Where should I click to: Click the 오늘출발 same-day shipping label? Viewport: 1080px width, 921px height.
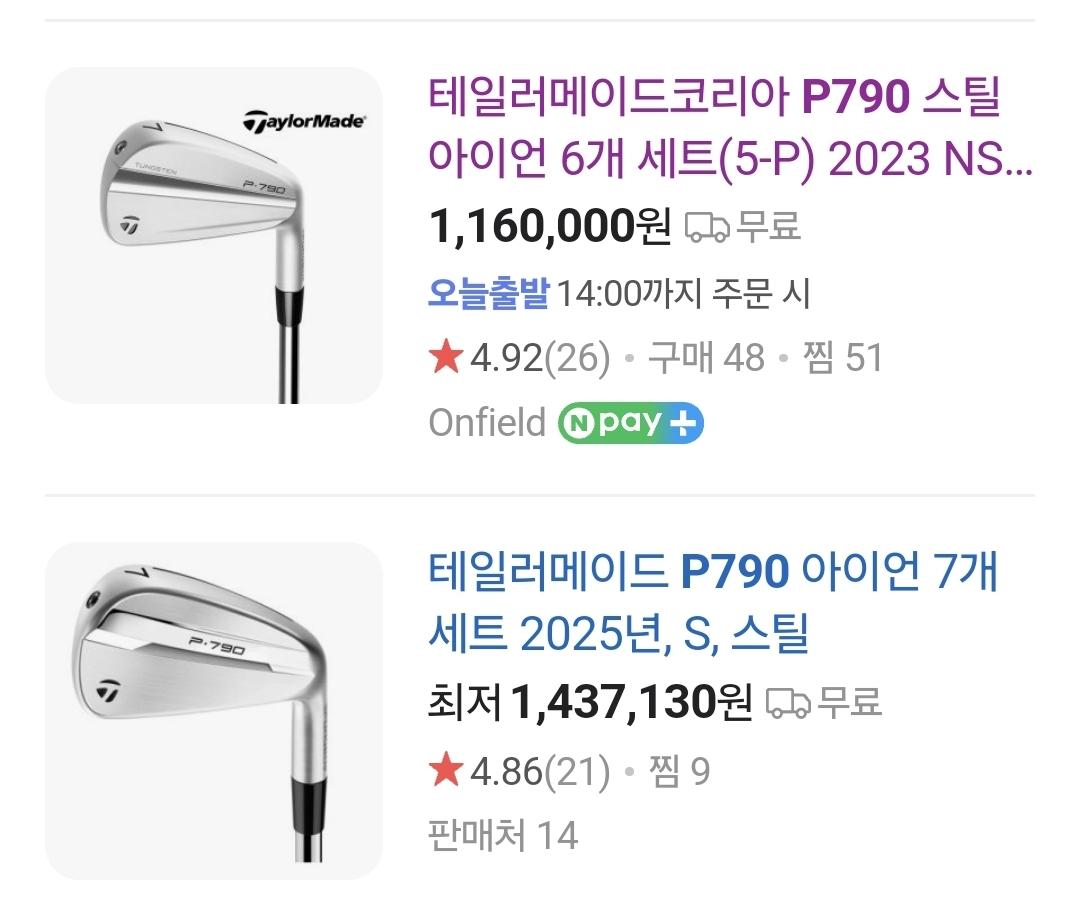[489, 294]
